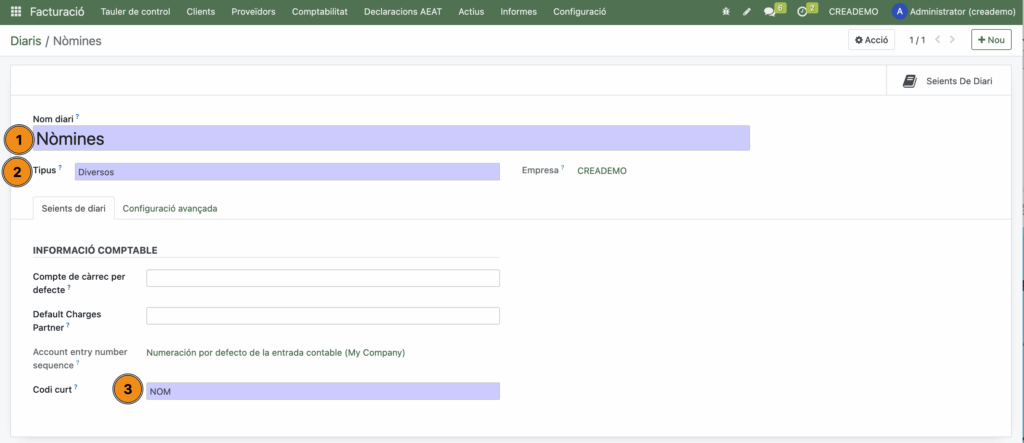Switch to Configuració avançada tab
Viewport: 1024px width, 443px height.
(170, 208)
